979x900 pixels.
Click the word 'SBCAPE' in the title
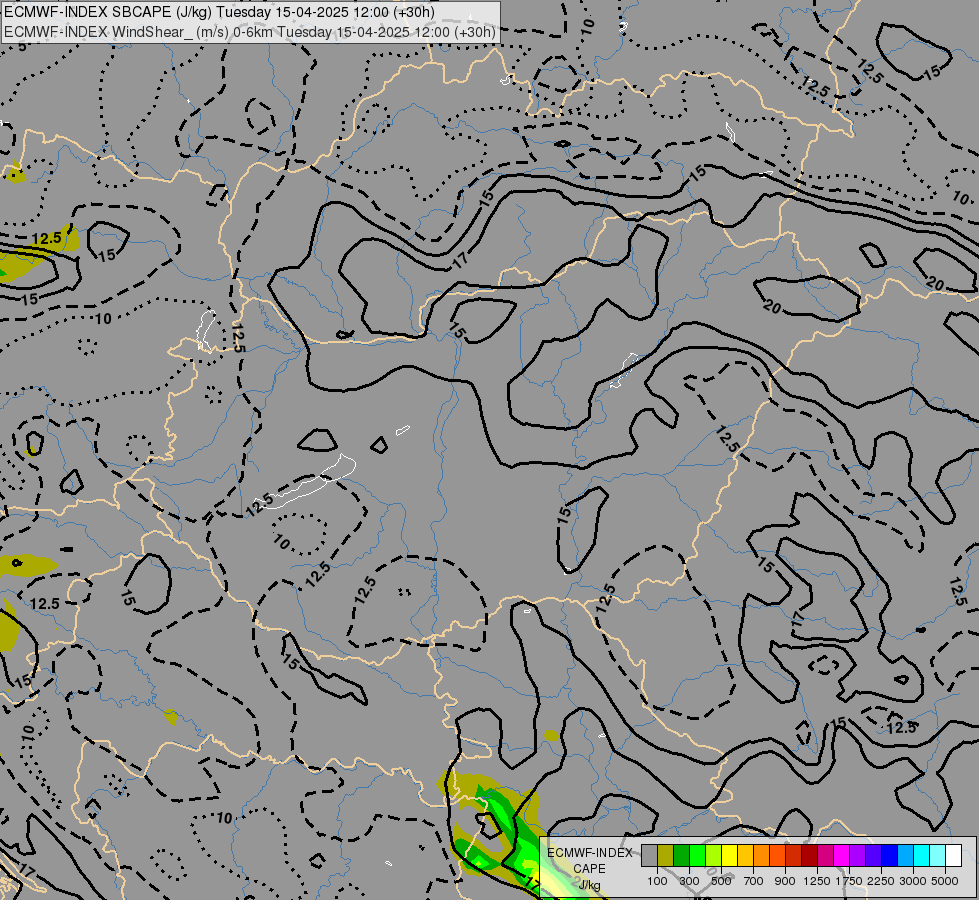coord(143,12)
